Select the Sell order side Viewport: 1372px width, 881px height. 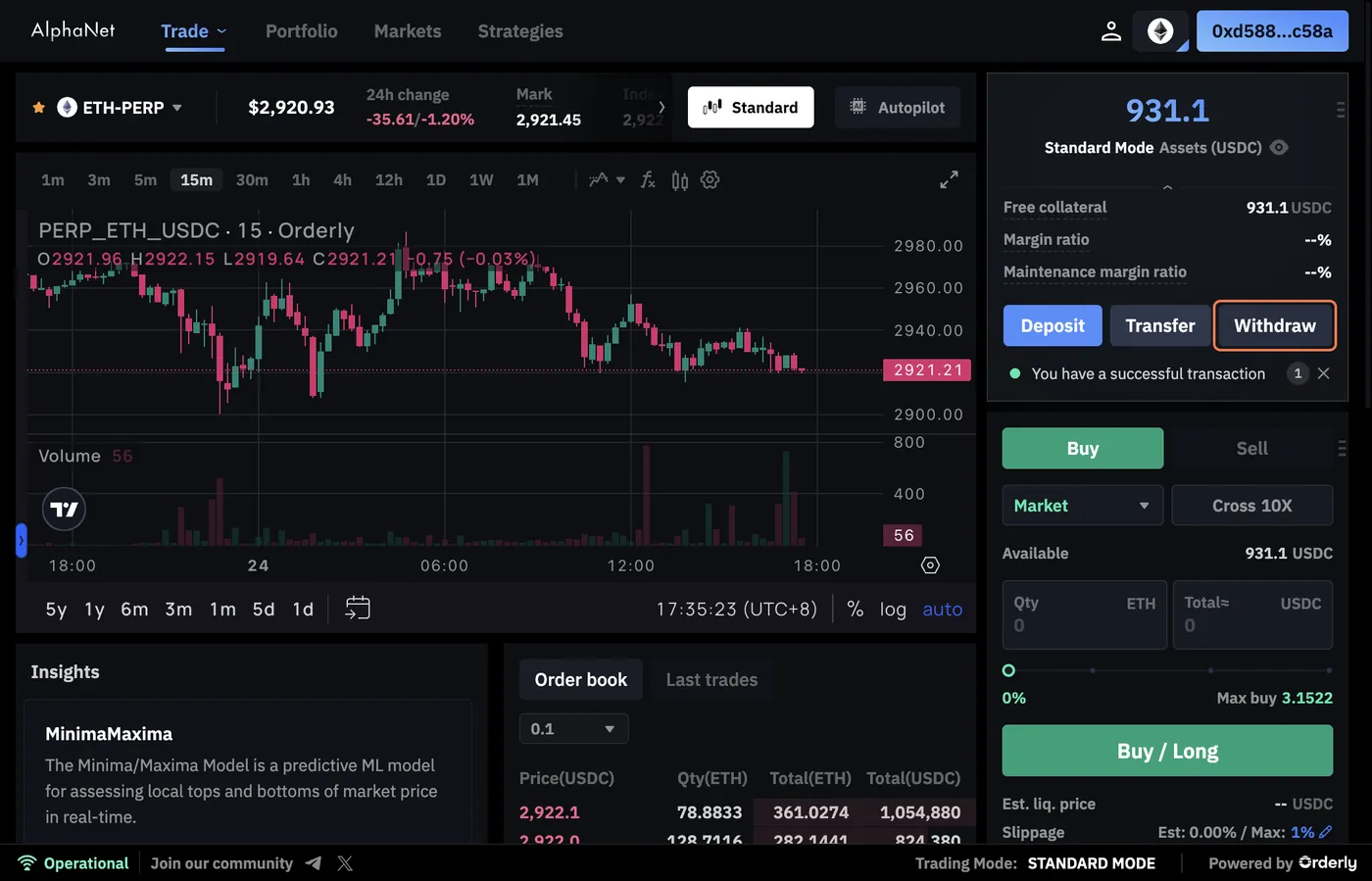[x=1251, y=449]
